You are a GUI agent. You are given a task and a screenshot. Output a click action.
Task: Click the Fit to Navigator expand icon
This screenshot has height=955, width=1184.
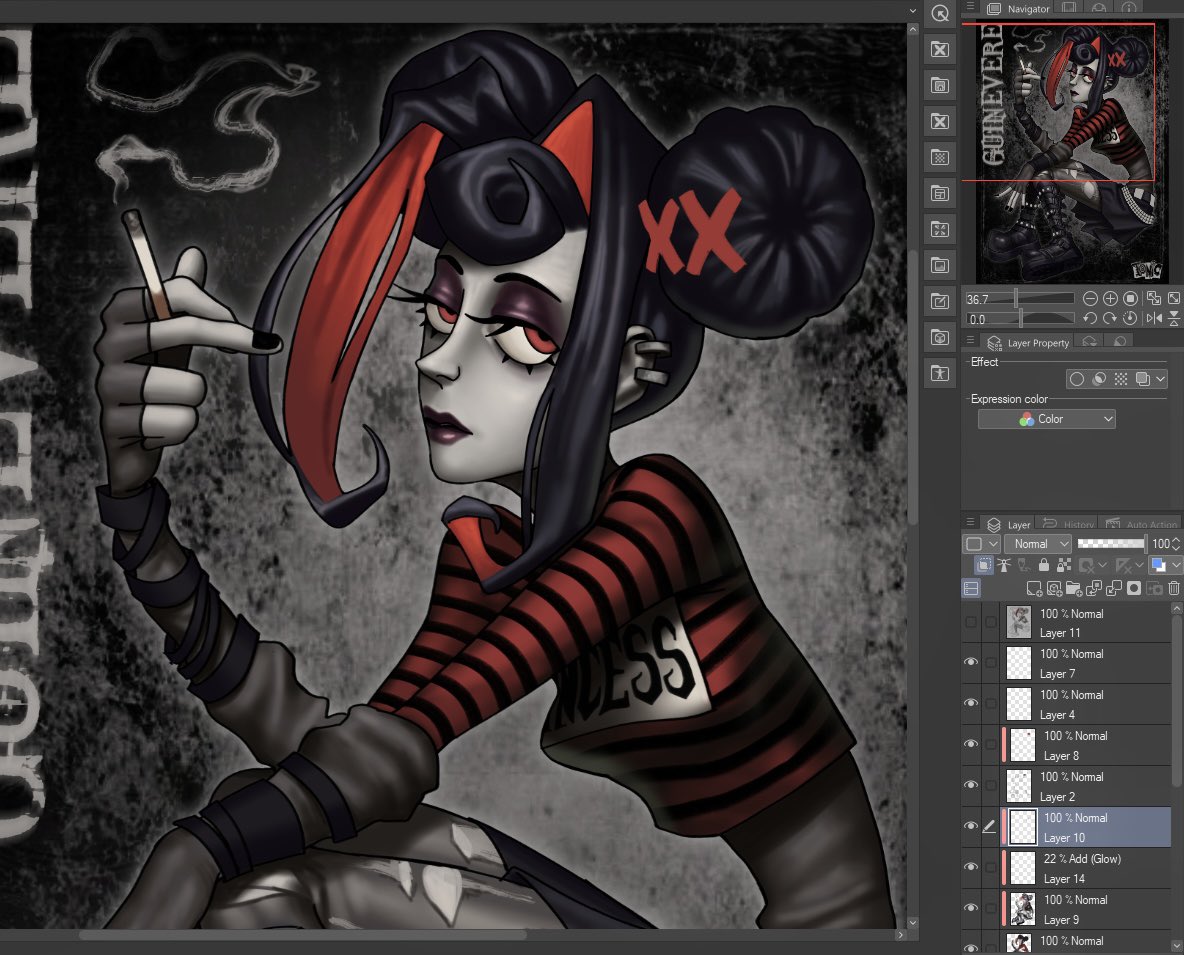1174,298
